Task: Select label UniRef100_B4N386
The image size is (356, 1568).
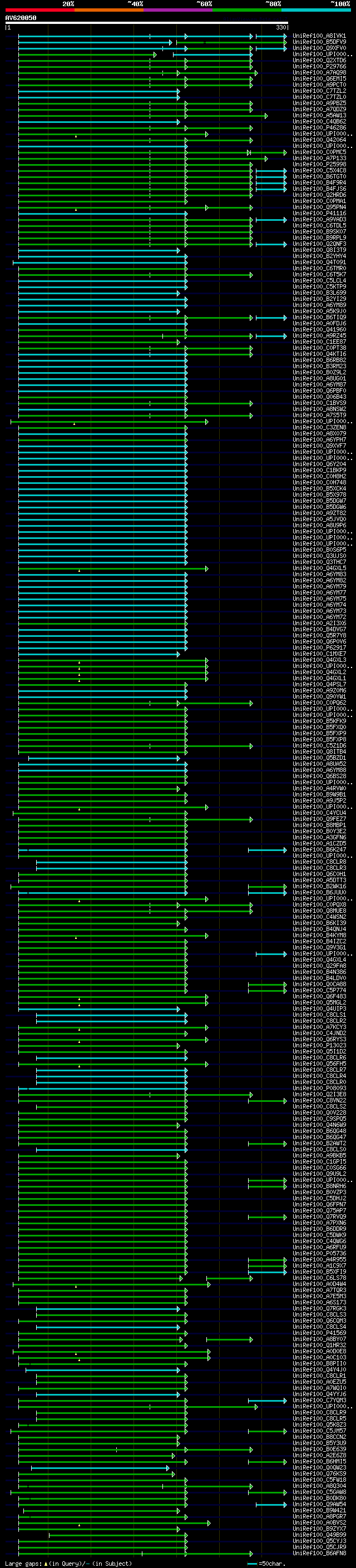Action: click(x=319, y=972)
